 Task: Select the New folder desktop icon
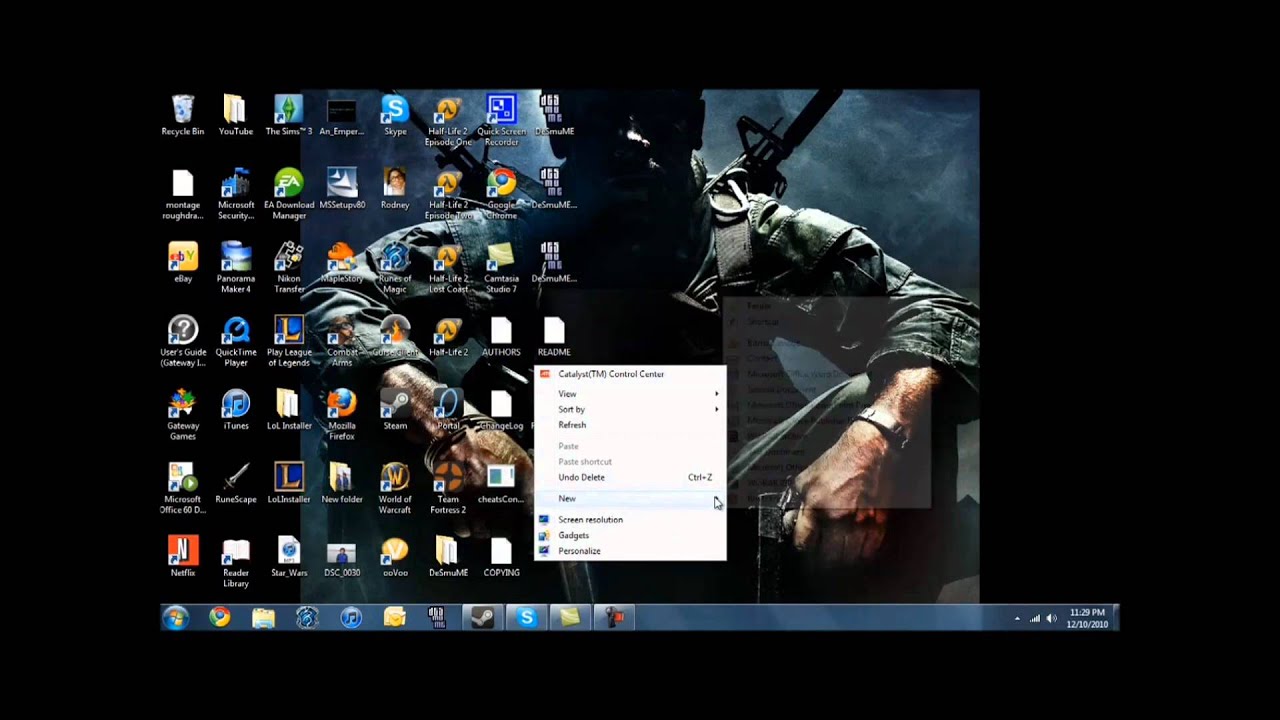341,483
